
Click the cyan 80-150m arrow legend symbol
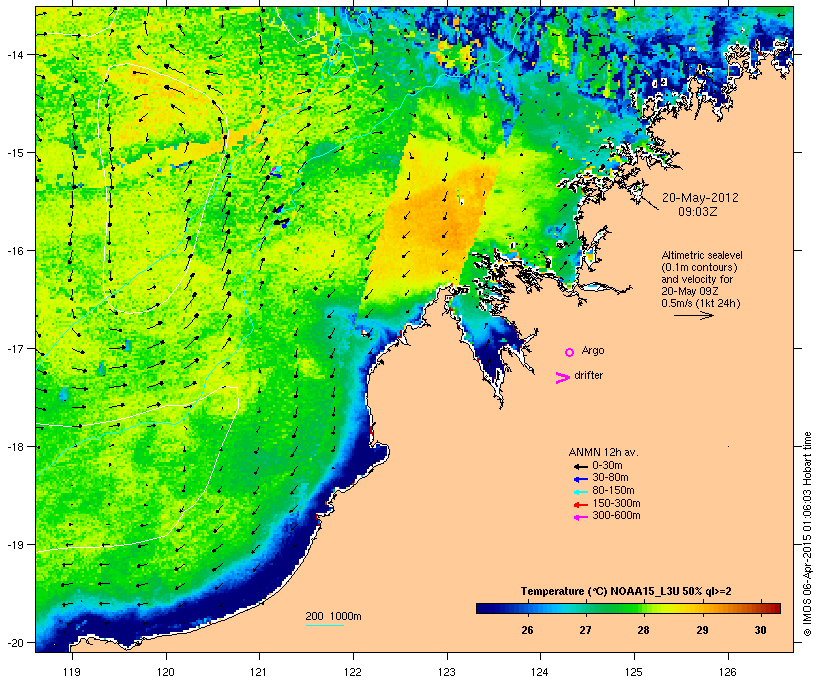coord(580,492)
